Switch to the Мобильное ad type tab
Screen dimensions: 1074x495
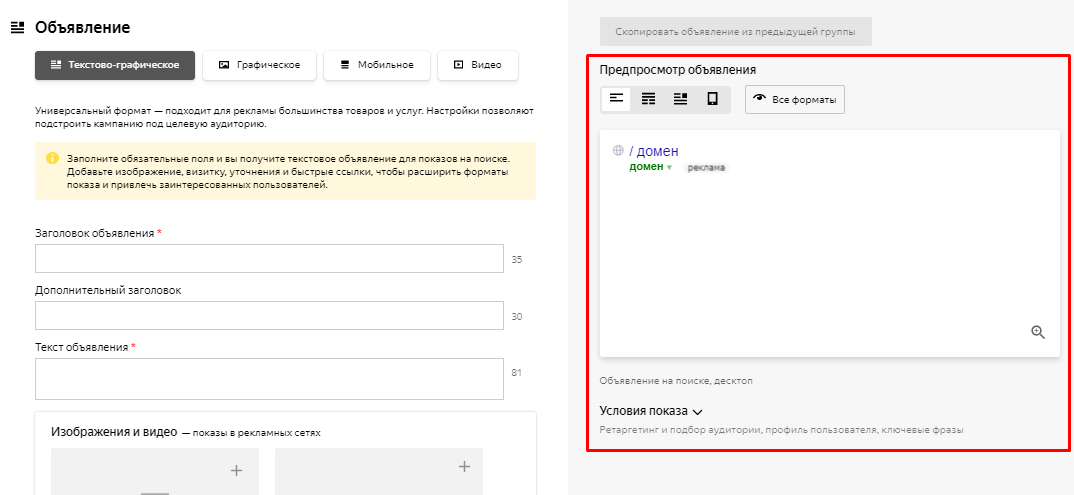pos(377,65)
